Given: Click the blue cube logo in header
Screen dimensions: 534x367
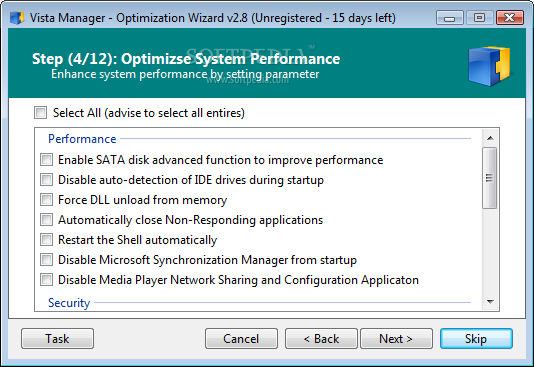Looking at the screenshot, I should click(489, 66).
